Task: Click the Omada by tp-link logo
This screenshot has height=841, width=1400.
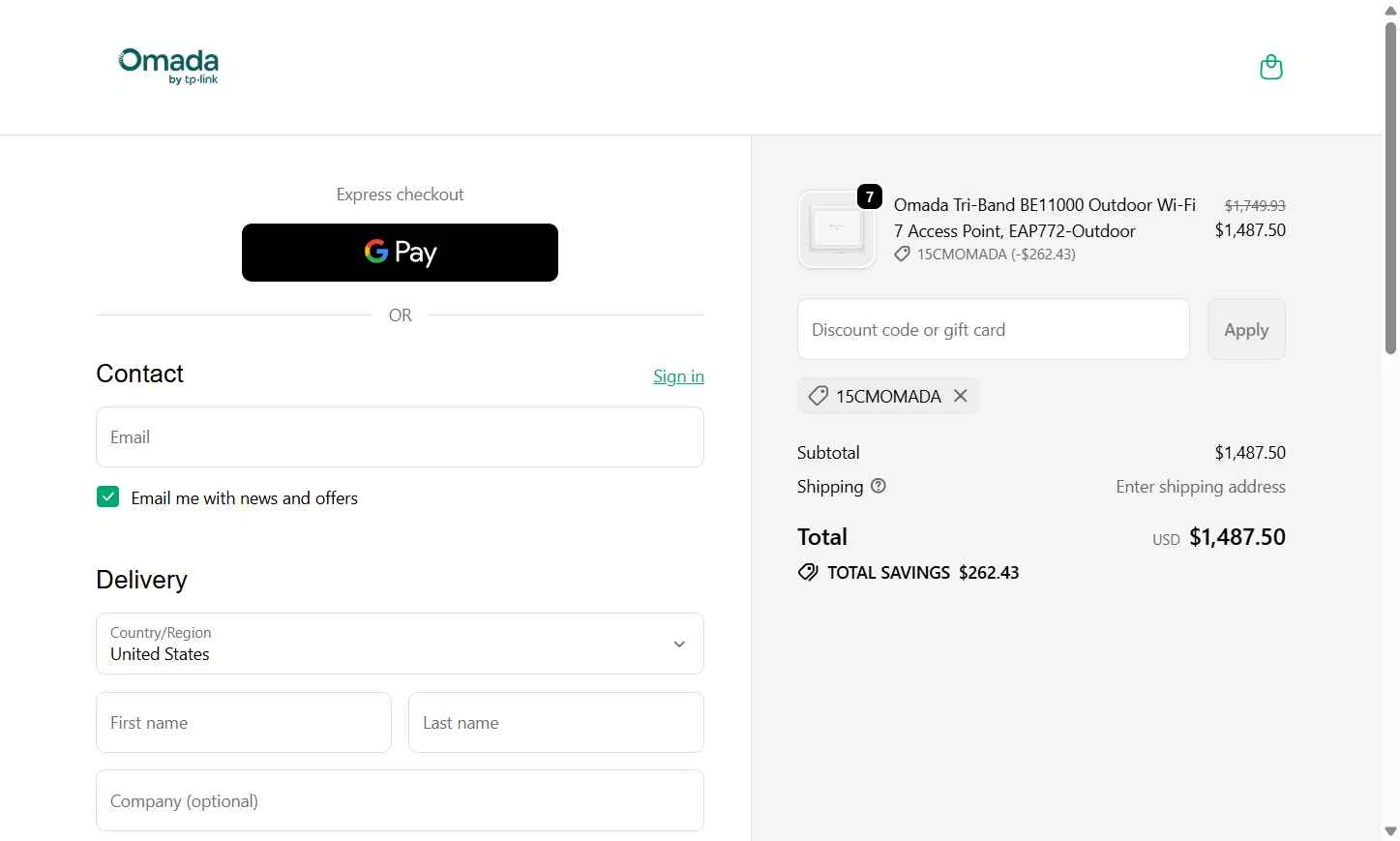Action: [168, 67]
